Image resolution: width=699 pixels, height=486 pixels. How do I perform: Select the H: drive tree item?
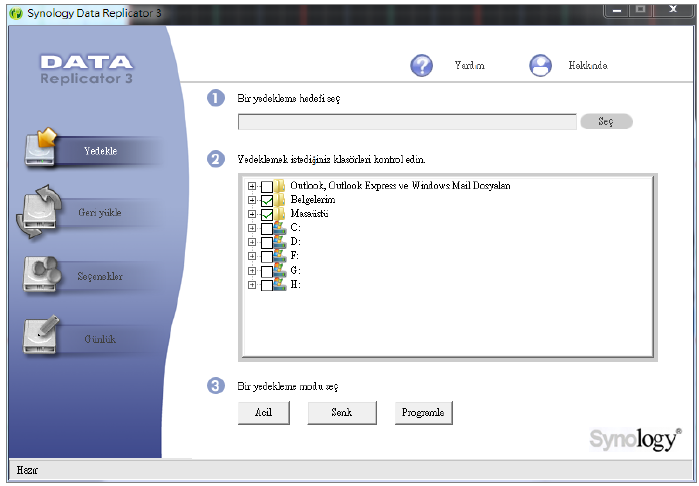coord(296,285)
